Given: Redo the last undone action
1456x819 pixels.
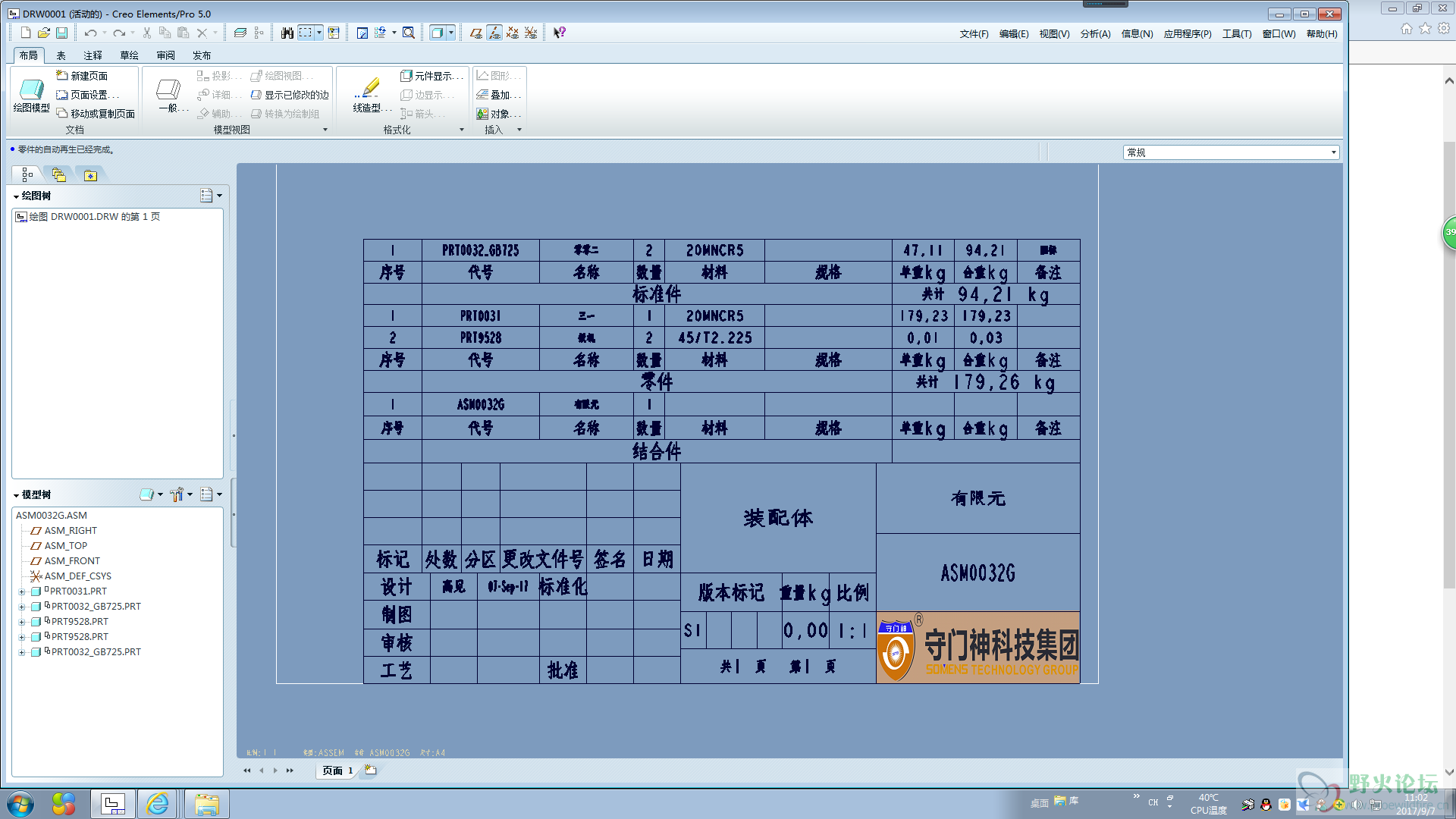Looking at the screenshot, I should click(x=119, y=33).
